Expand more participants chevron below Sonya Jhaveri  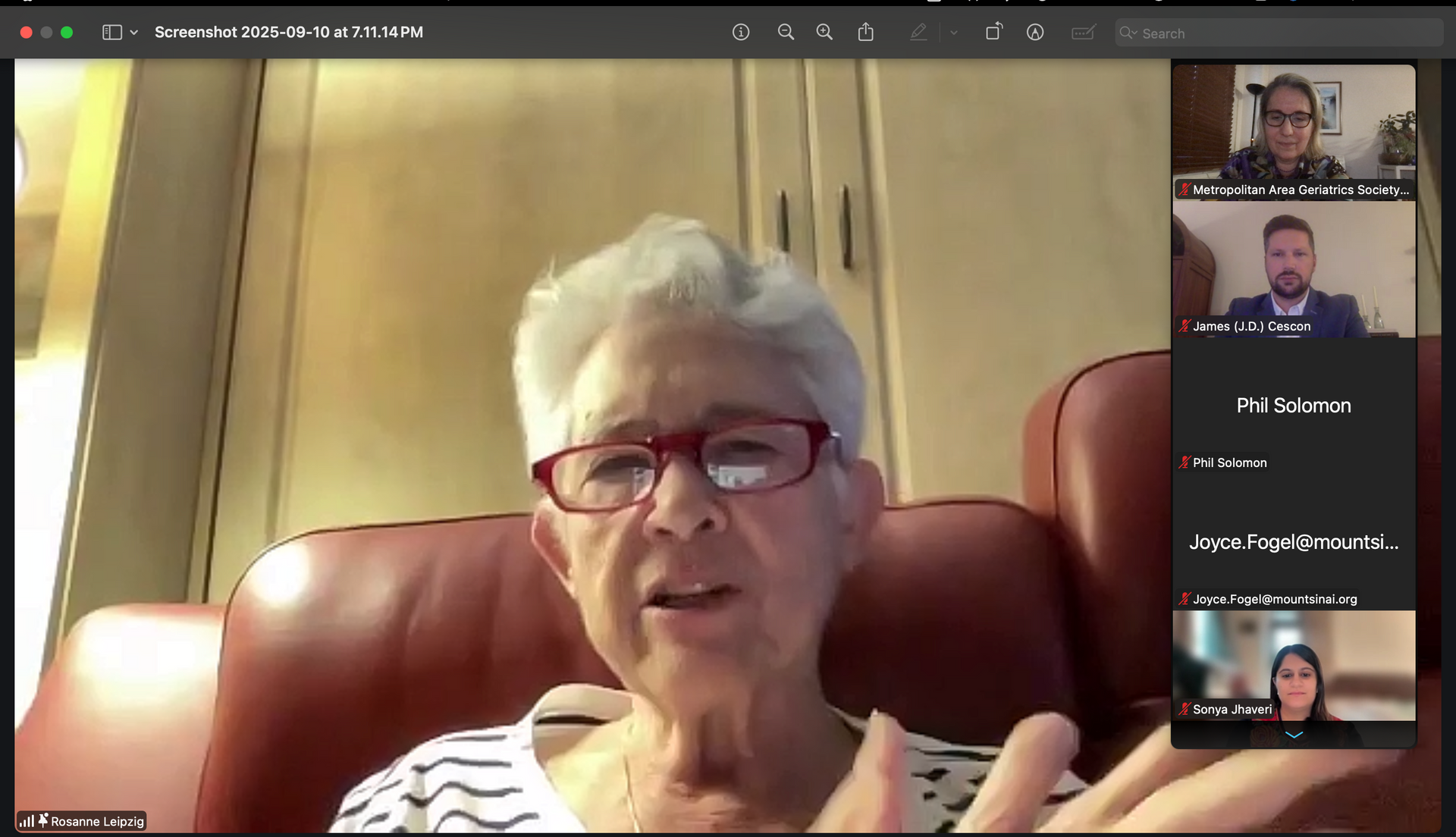[1294, 735]
